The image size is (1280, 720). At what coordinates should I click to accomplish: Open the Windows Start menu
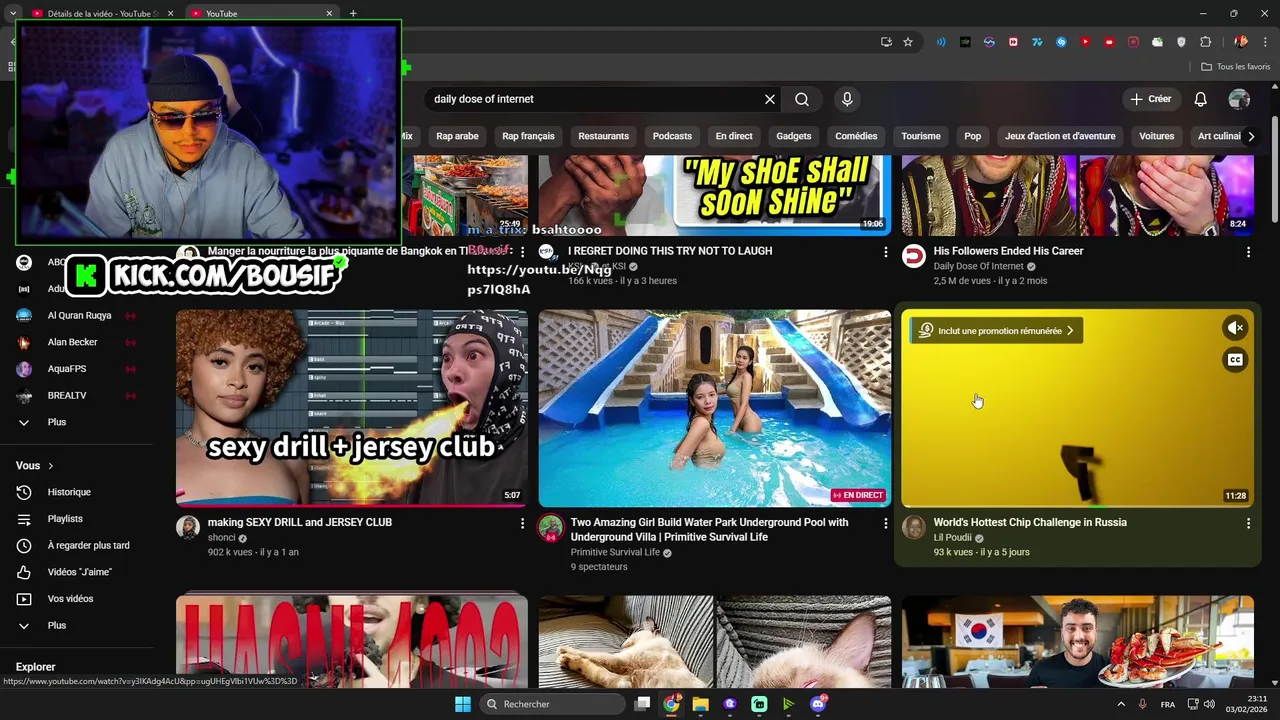click(x=462, y=704)
